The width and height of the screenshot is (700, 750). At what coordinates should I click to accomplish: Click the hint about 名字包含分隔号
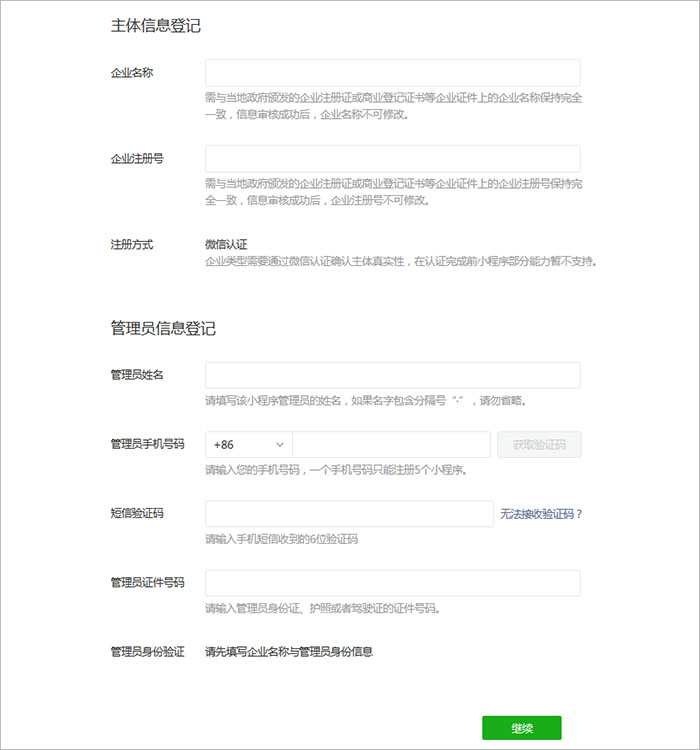tap(366, 401)
